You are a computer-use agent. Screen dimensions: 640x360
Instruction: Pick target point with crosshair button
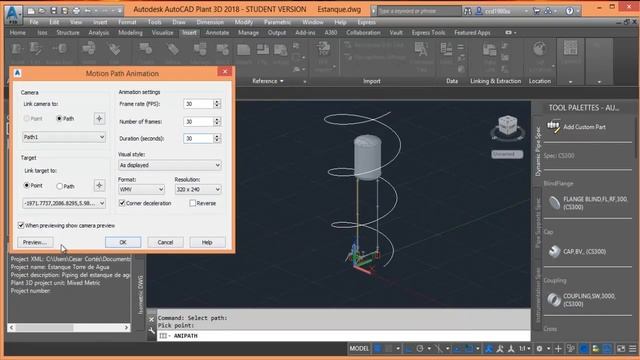(99, 186)
